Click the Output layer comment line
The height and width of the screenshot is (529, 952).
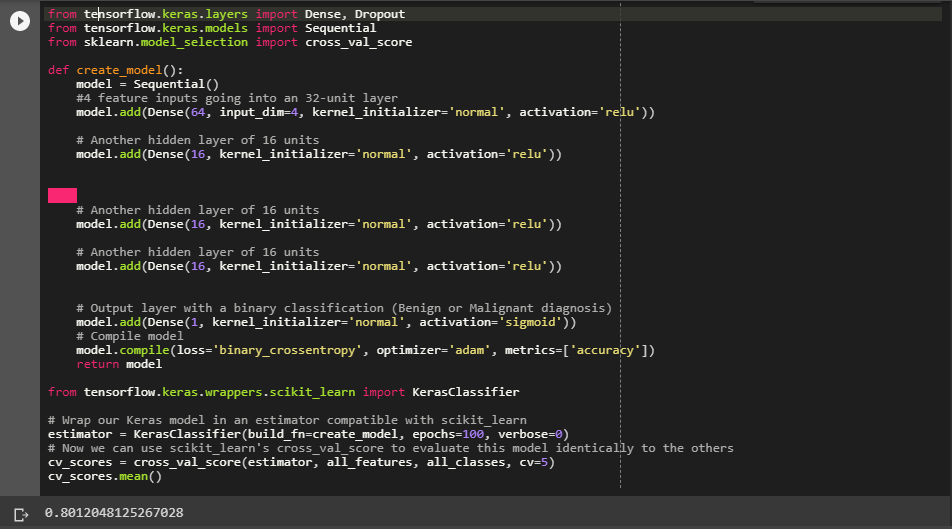pos(344,308)
